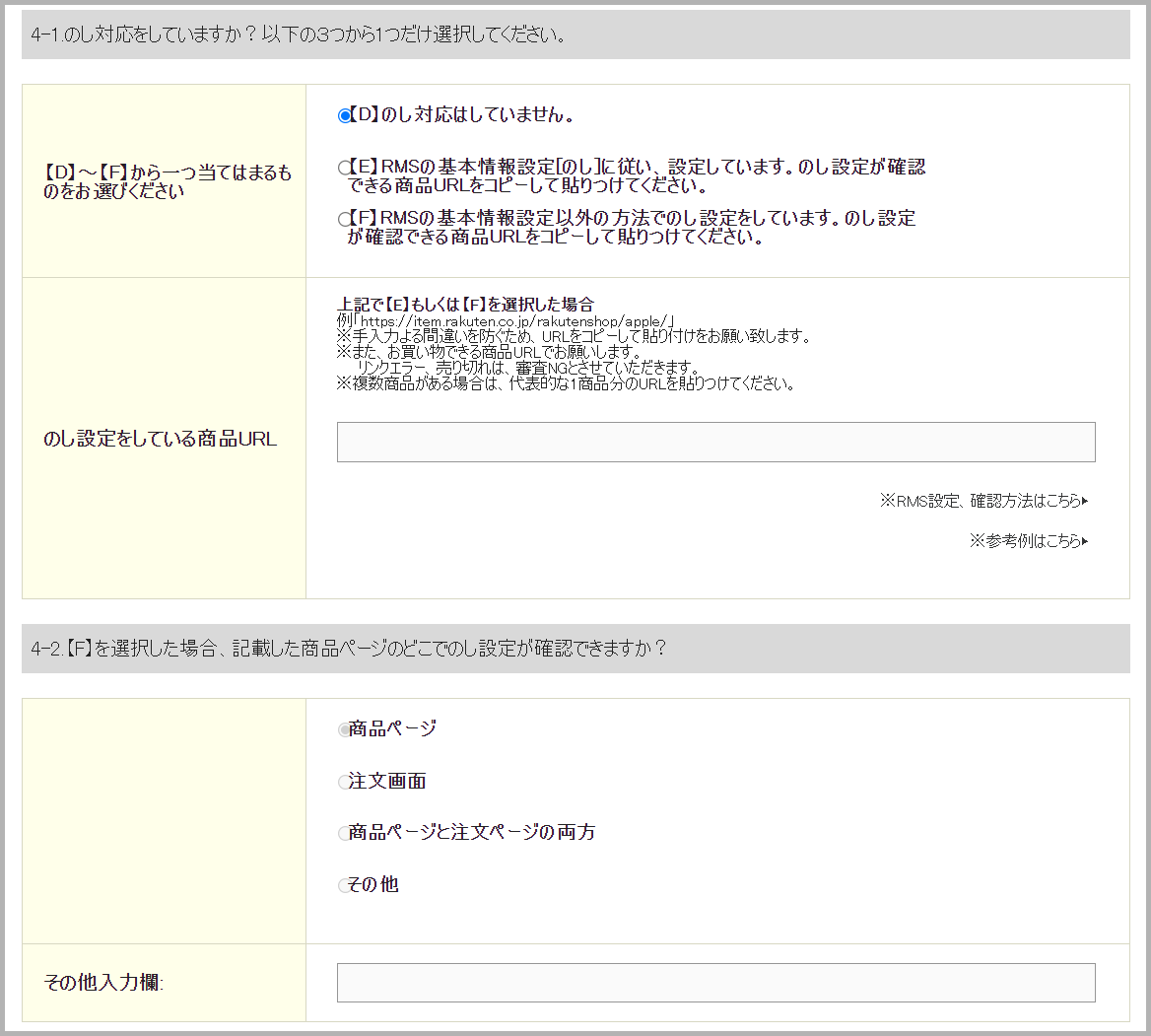Click label 【D】～【F】から一つ当てはまるもの
The width and height of the screenshot is (1151, 1036).
pos(168,181)
